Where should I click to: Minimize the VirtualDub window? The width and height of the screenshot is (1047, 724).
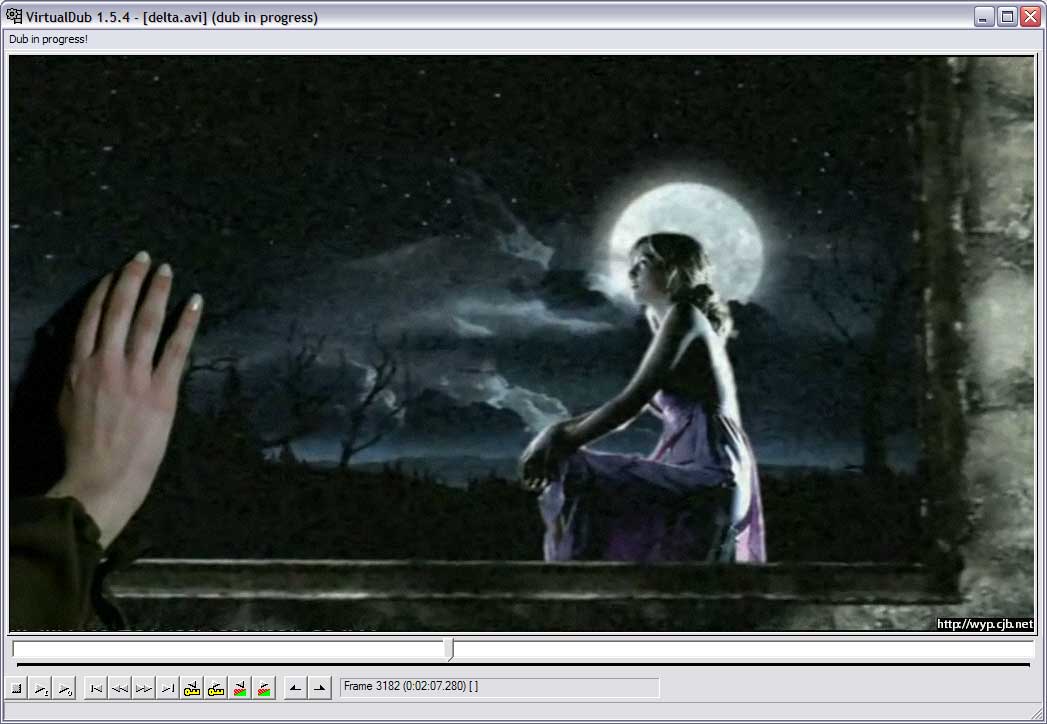click(x=983, y=17)
